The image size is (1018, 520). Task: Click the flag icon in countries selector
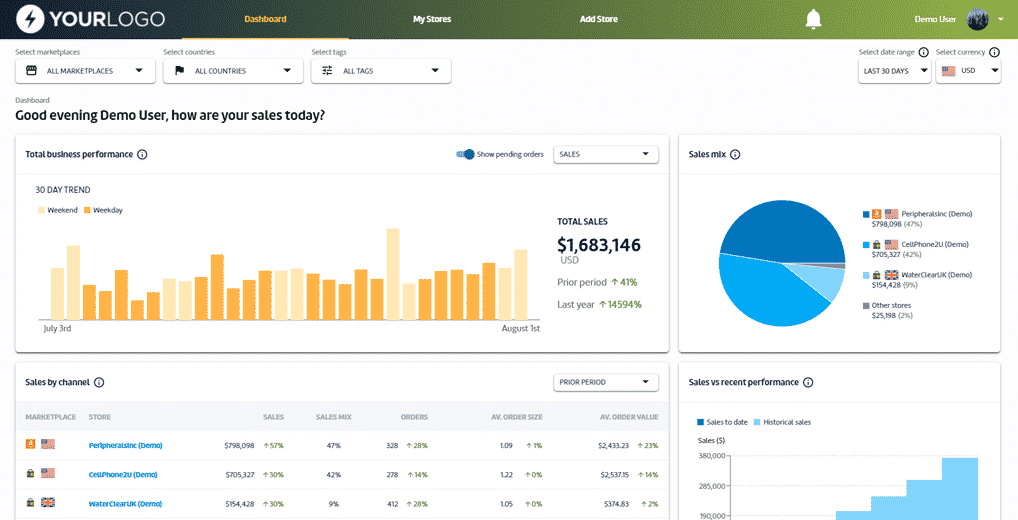click(x=180, y=71)
